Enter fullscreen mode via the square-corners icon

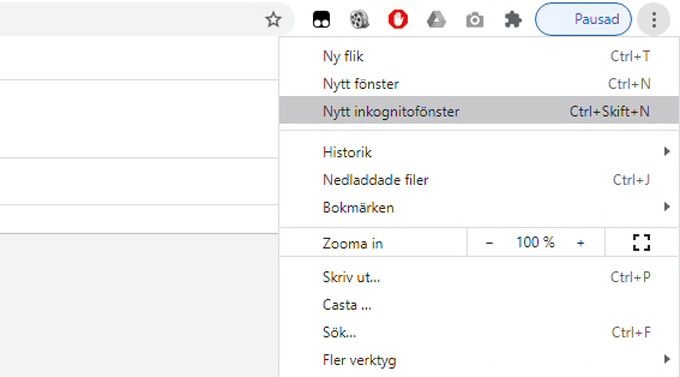[641, 243]
